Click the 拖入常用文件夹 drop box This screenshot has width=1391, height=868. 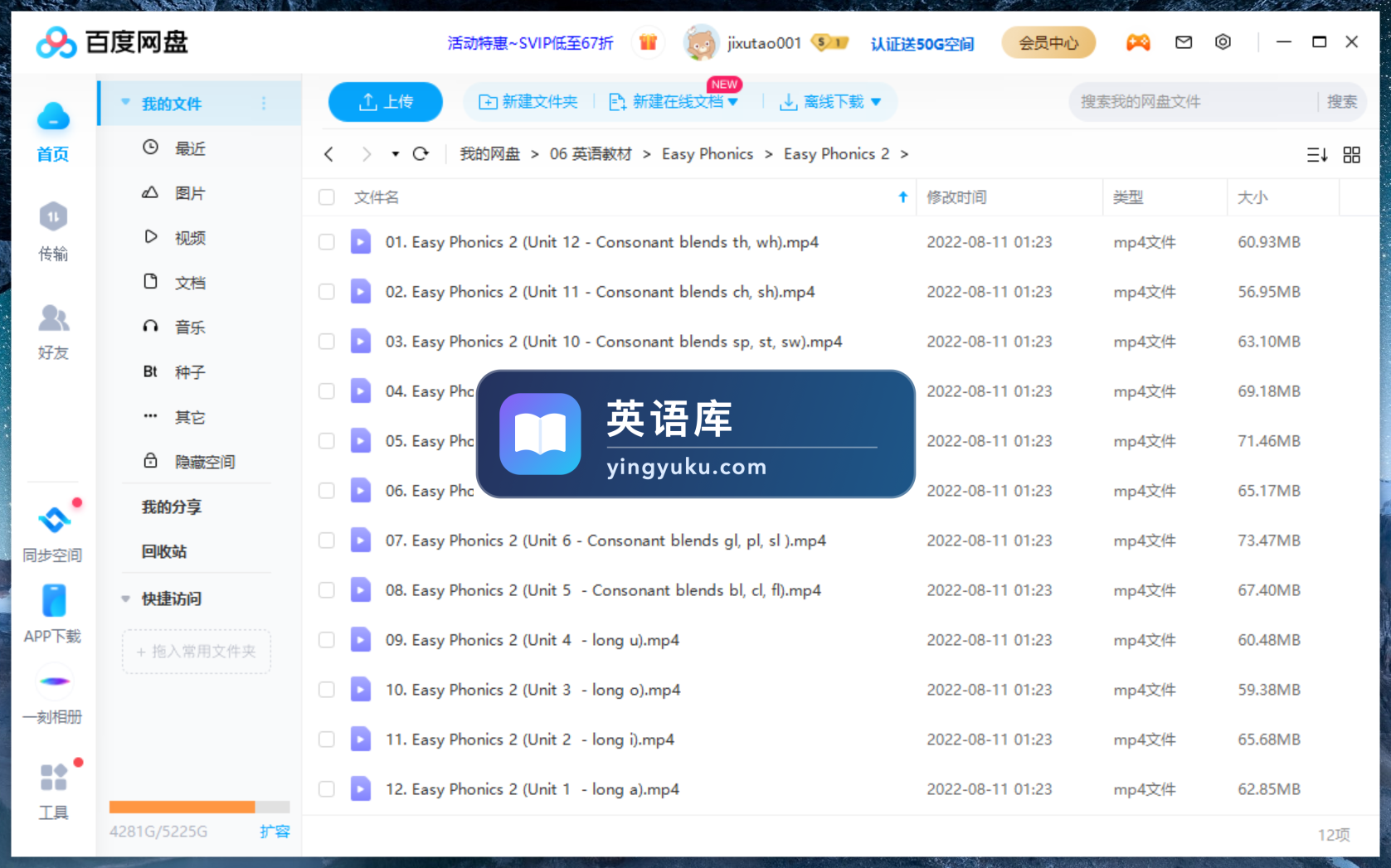tap(197, 652)
